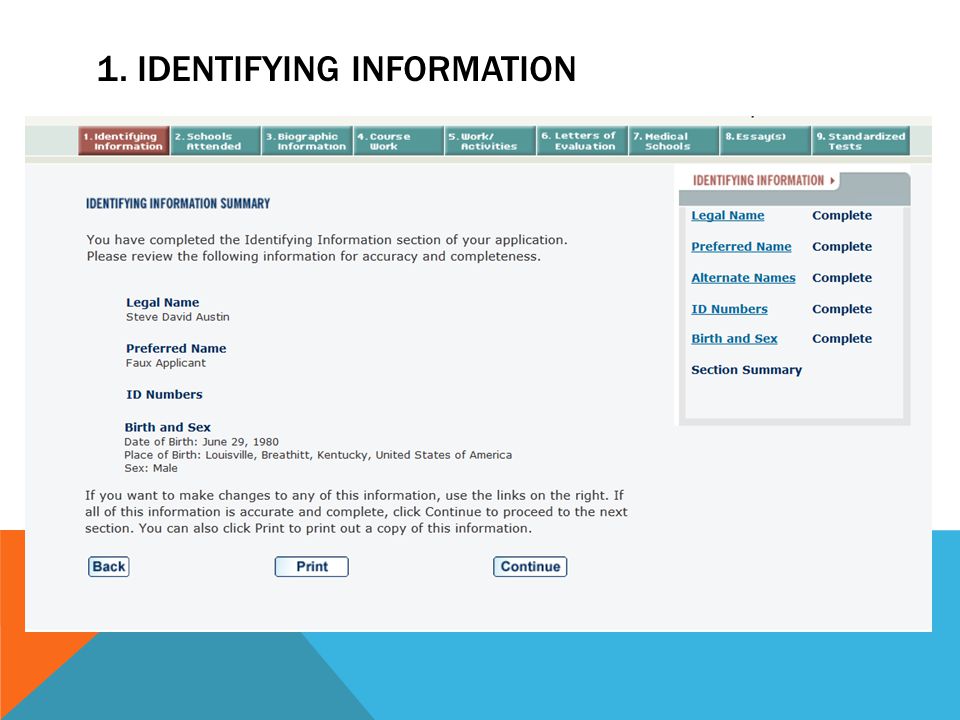Viewport: 960px width, 720px height.
Task: Click the Preferred Name heading in summary
Action: (176, 348)
